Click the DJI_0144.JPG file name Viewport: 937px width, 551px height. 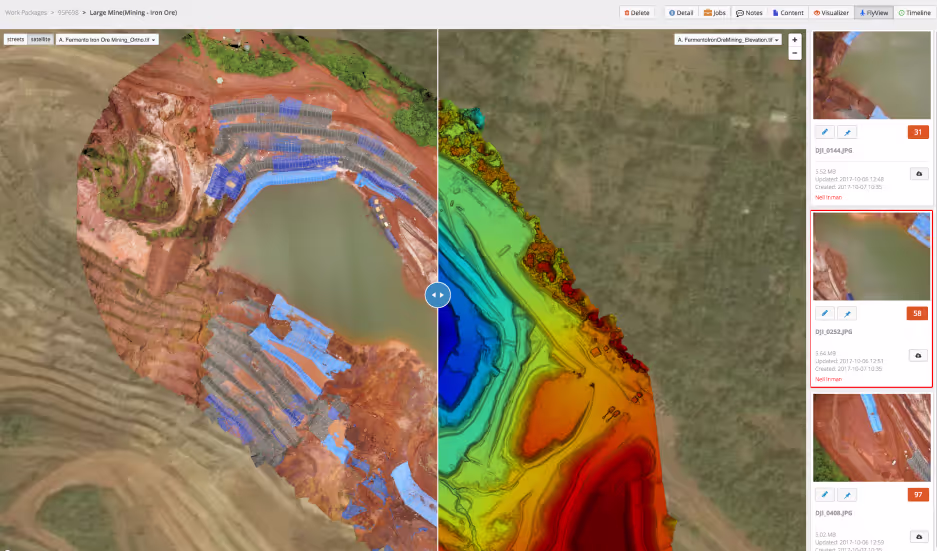(x=834, y=151)
